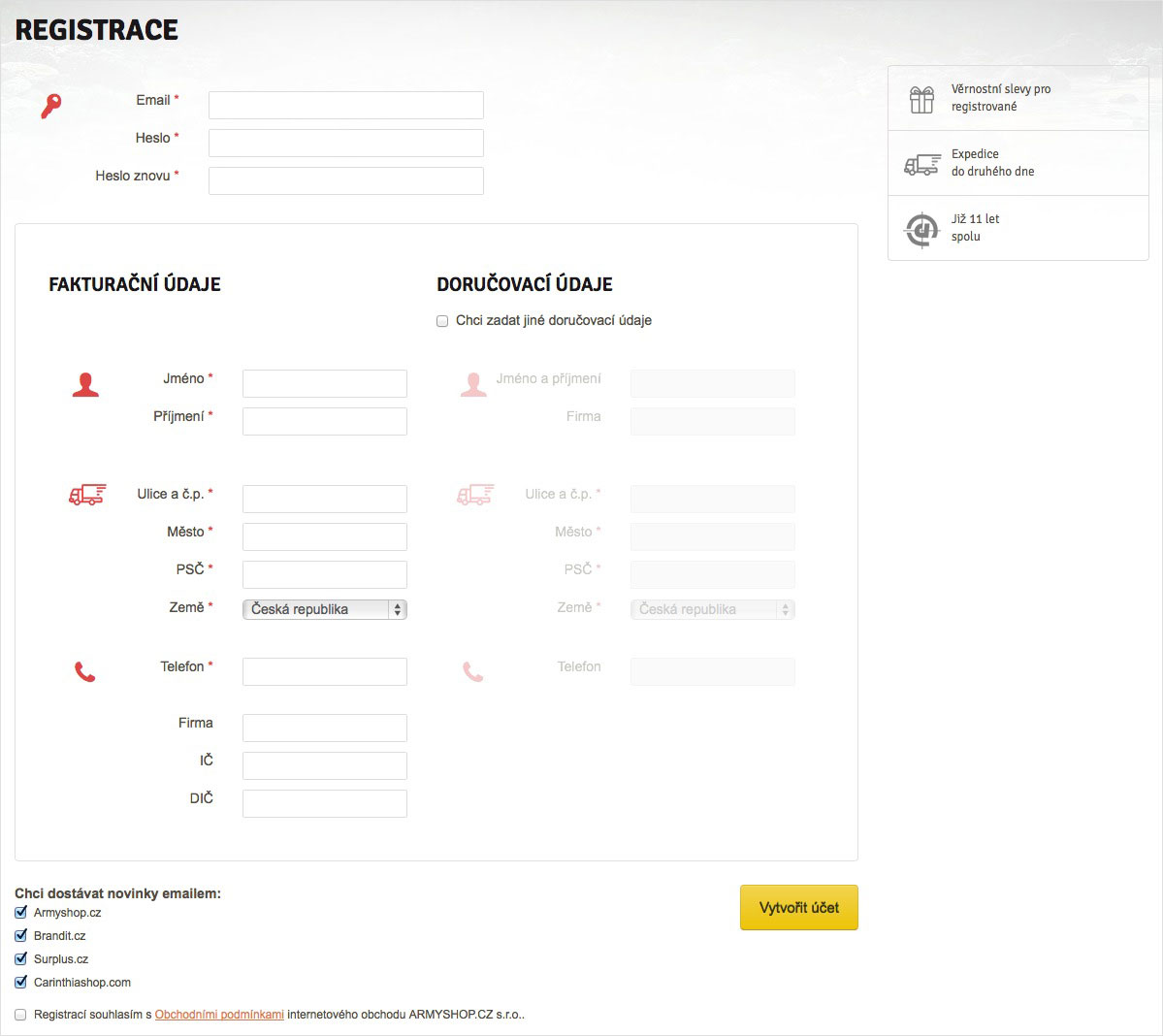Click the red person icon in billing section
The height and width of the screenshot is (1036, 1163).
pos(85,385)
